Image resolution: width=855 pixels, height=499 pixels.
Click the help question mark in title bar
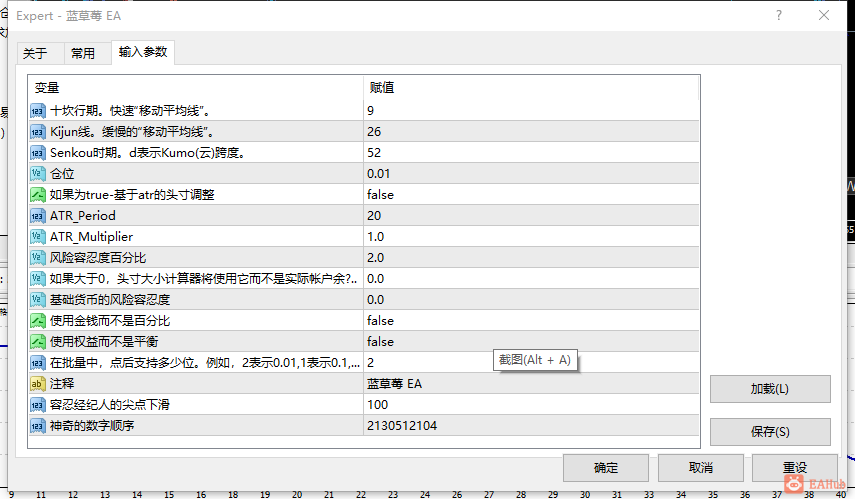point(779,15)
